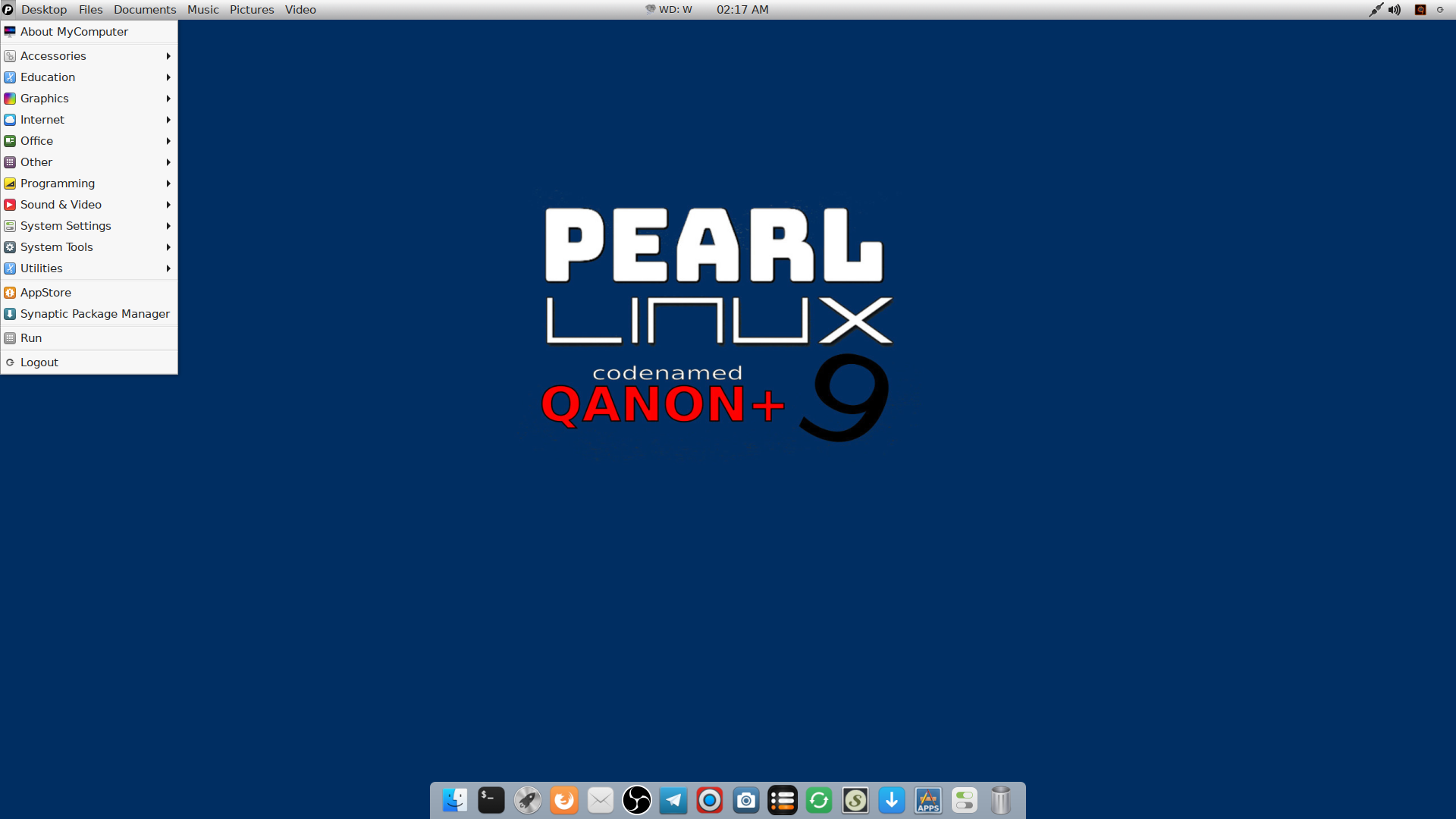The image size is (1456, 819).
Task: Open the blue download arrow dock icon
Action: (x=892, y=800)
